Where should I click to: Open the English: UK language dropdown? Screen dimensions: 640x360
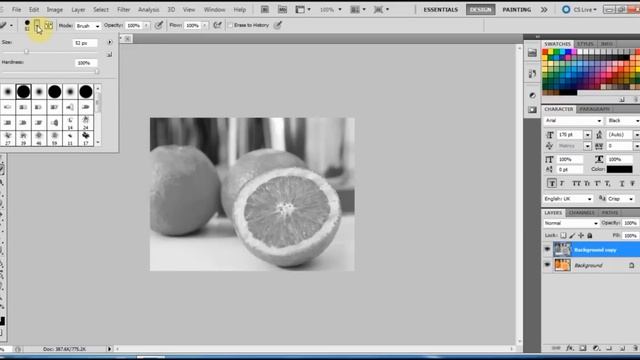(x=568, y=199)
